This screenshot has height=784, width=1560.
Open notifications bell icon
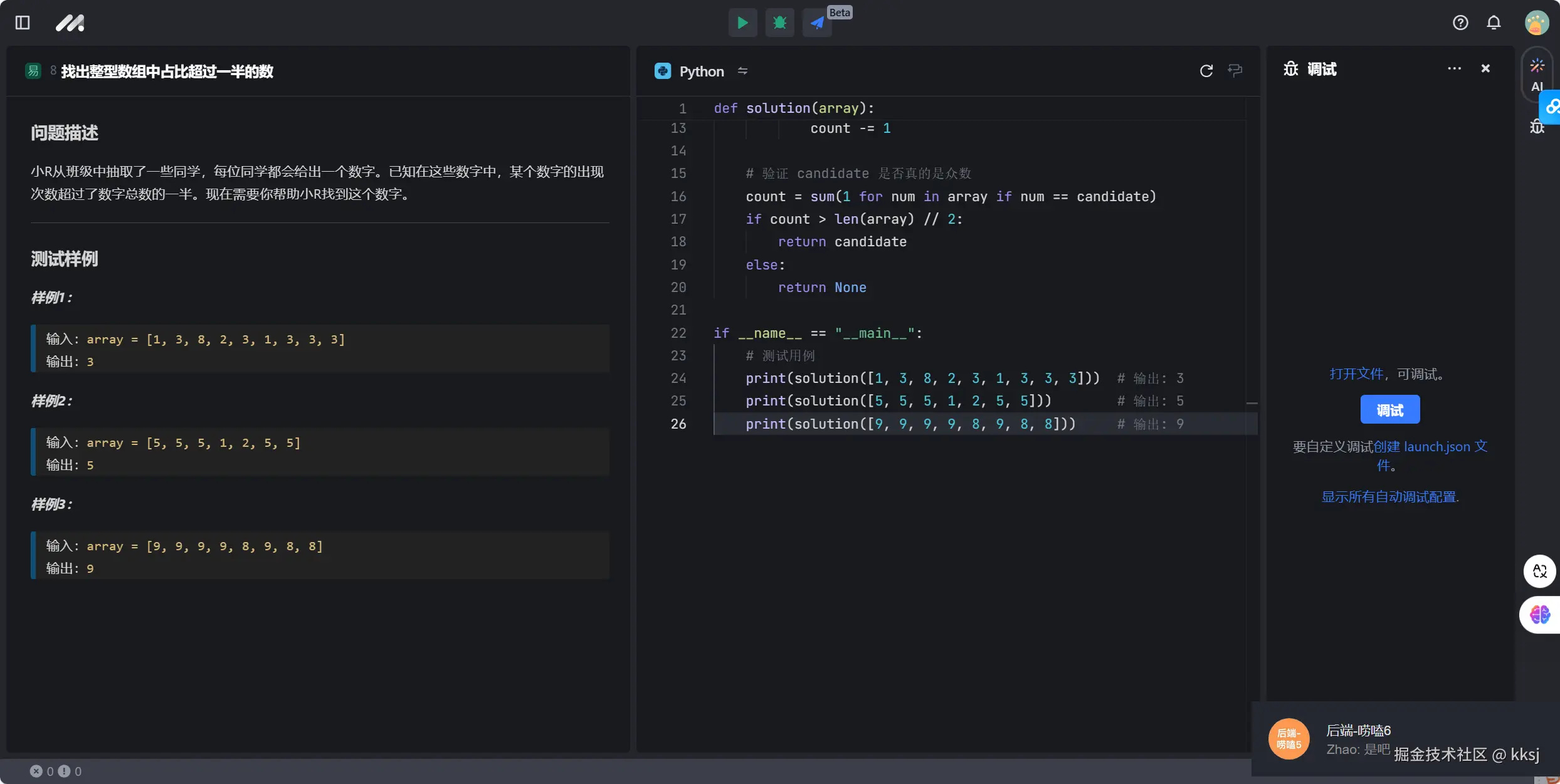(1494, 23)
